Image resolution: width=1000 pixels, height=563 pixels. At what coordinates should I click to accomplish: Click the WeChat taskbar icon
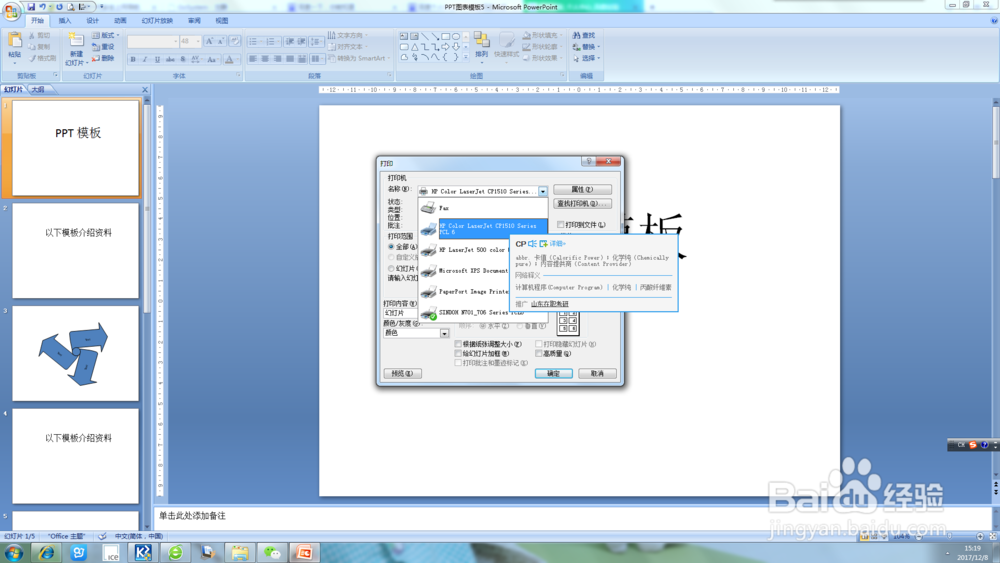click(272, 553)
